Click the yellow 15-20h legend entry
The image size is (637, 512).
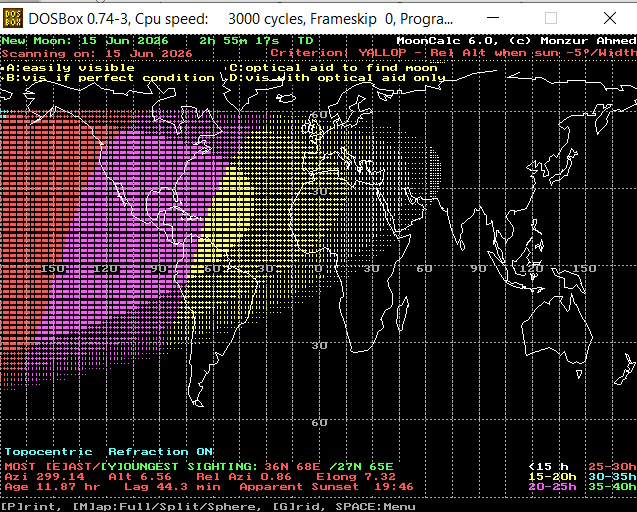pyautogui.click(x=552, y=477)
